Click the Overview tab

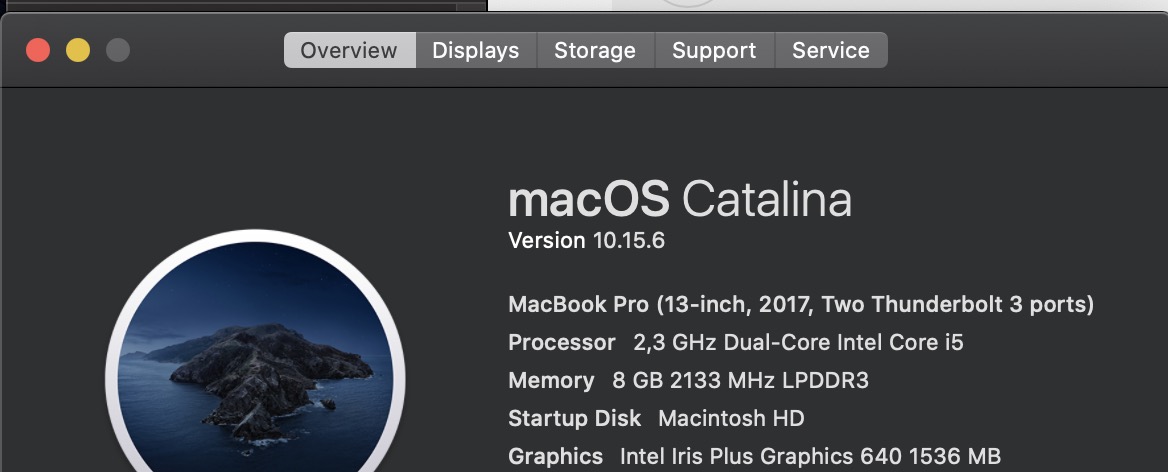349,50
